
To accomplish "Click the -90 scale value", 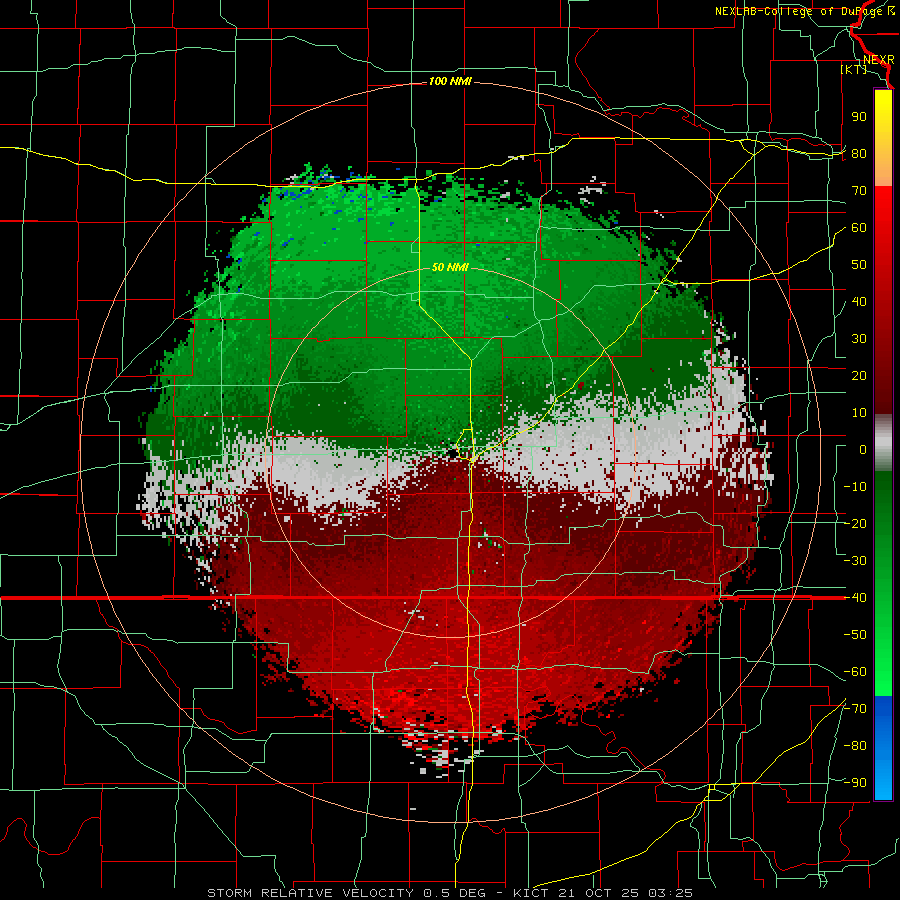I will [x=855, y=783].
